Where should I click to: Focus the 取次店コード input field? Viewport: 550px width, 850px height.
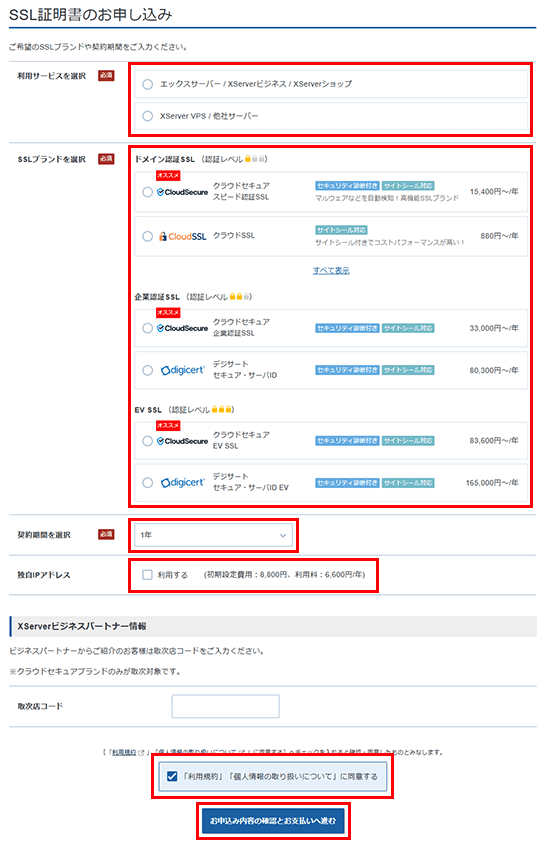225,706
